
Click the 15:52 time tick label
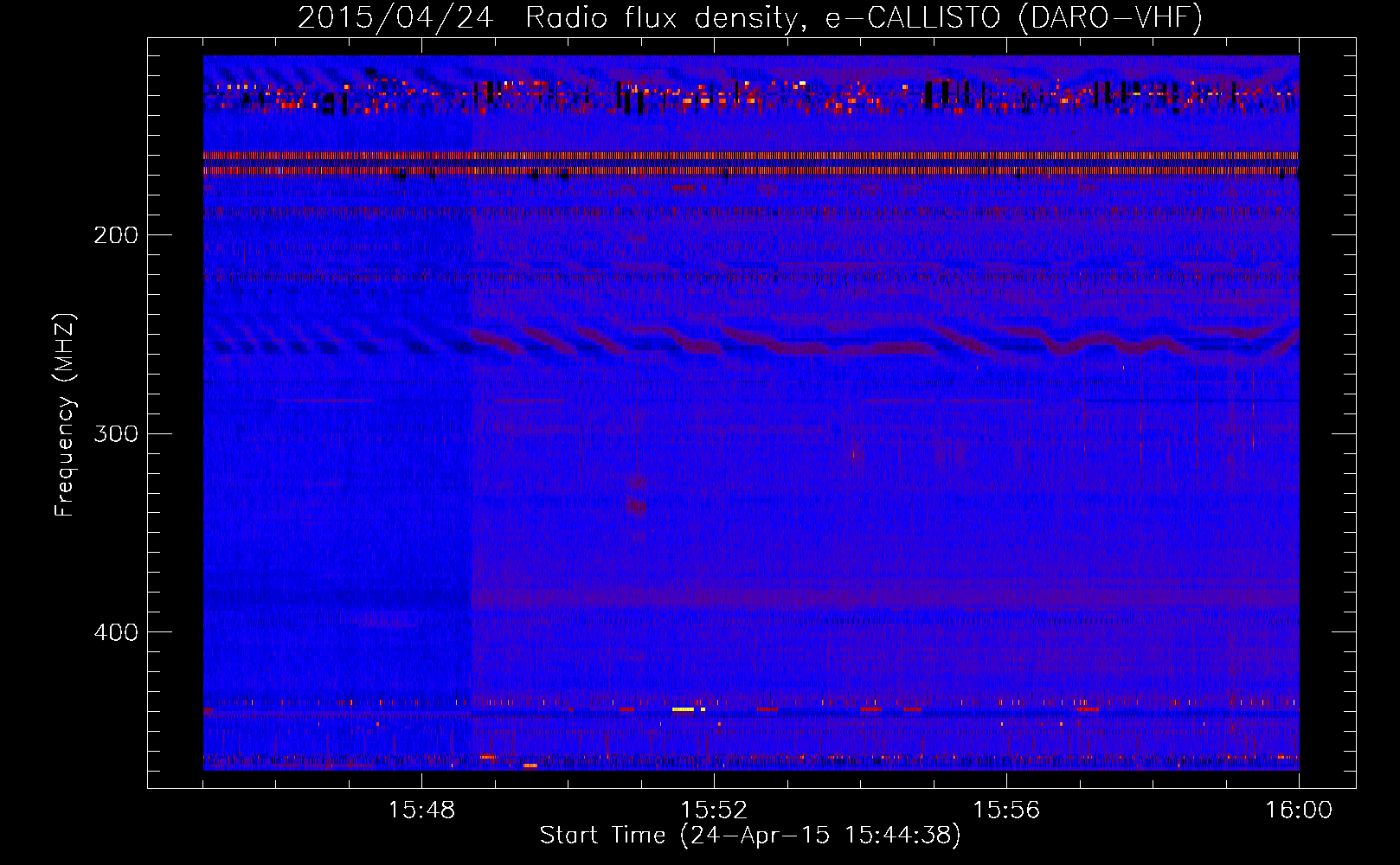pyautogui.click(x=714, y=811)
